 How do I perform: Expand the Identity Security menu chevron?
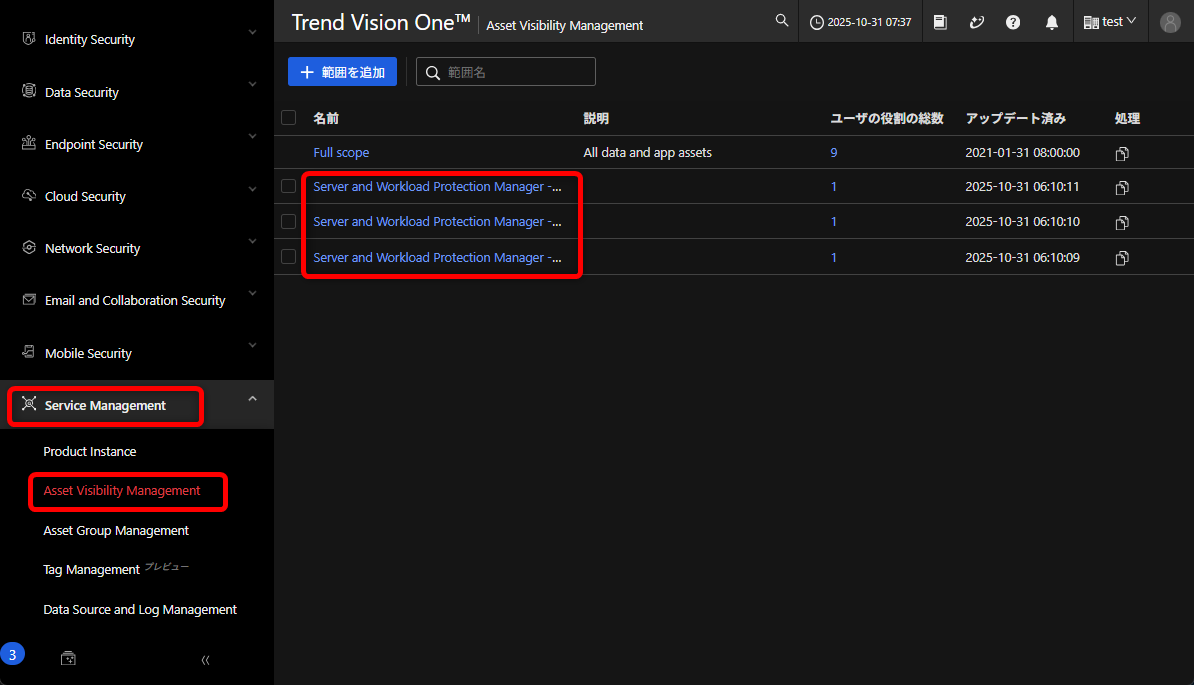click(x=252, y=32)
